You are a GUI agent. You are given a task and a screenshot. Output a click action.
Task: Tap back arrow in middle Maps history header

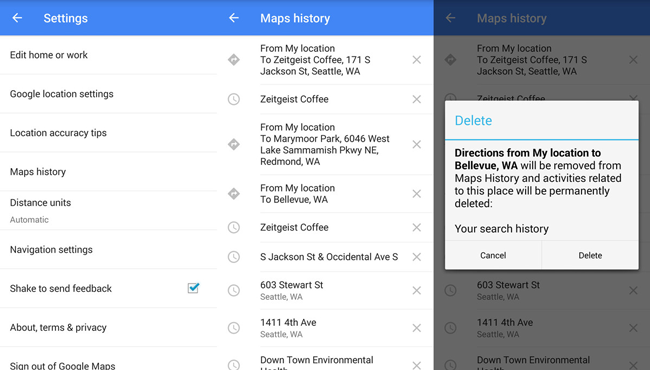234,18
